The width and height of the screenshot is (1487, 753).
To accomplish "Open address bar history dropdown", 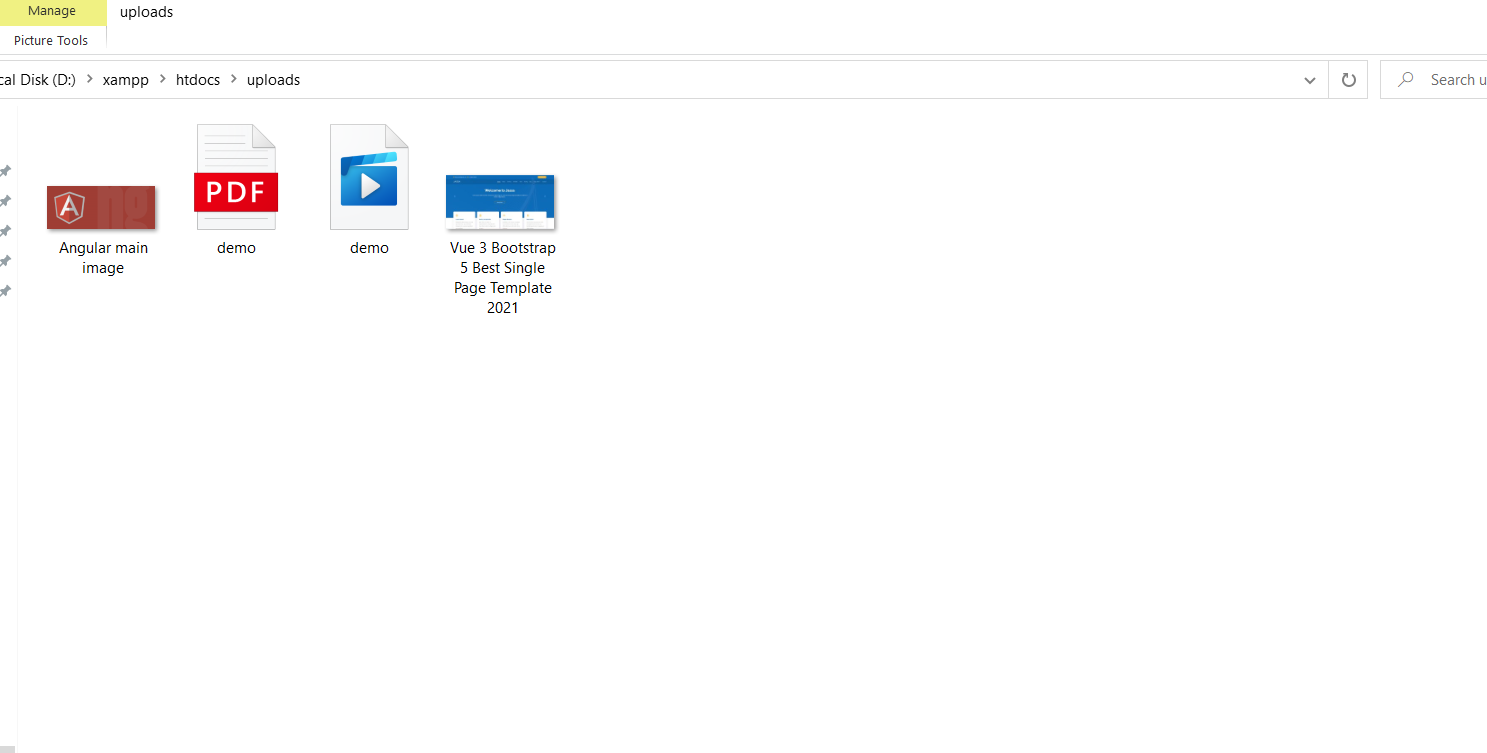I will [1310, 80].
